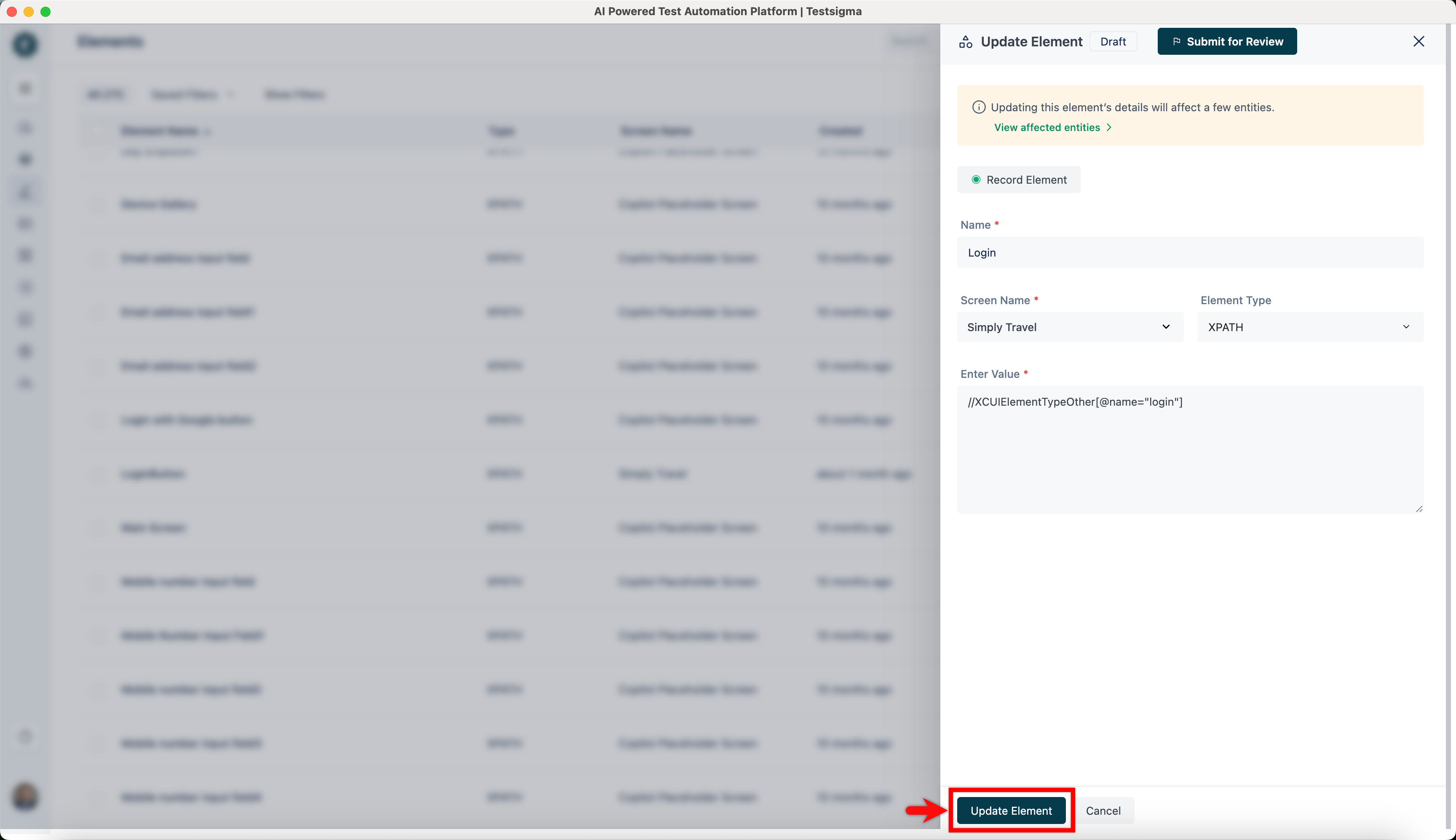Cancel the element update

pyautogui.click(x=1103, y=811)
